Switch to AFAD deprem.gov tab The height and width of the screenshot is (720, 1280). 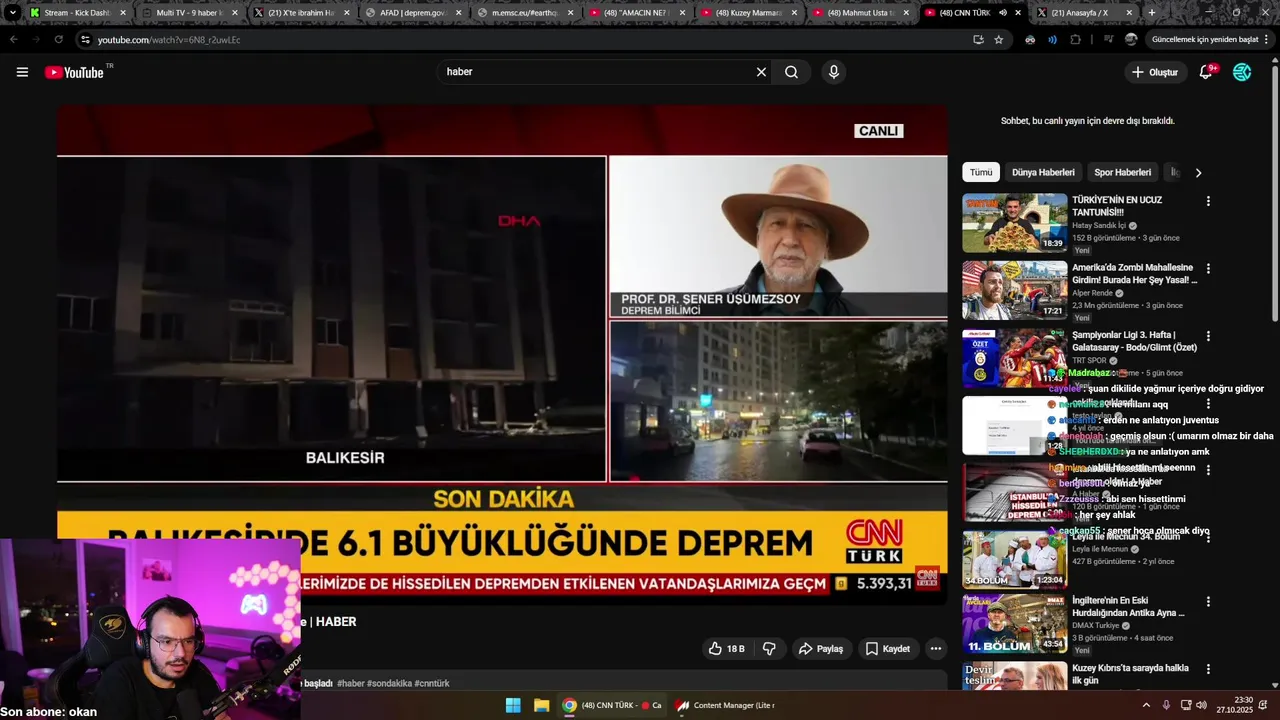point(412,13)
